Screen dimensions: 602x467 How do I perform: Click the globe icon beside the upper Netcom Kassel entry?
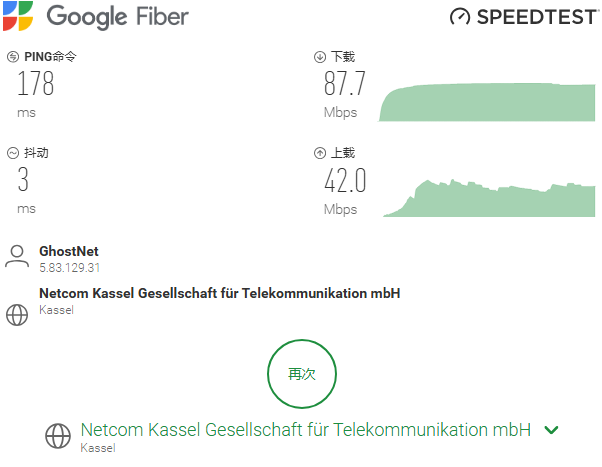(17, 314)
